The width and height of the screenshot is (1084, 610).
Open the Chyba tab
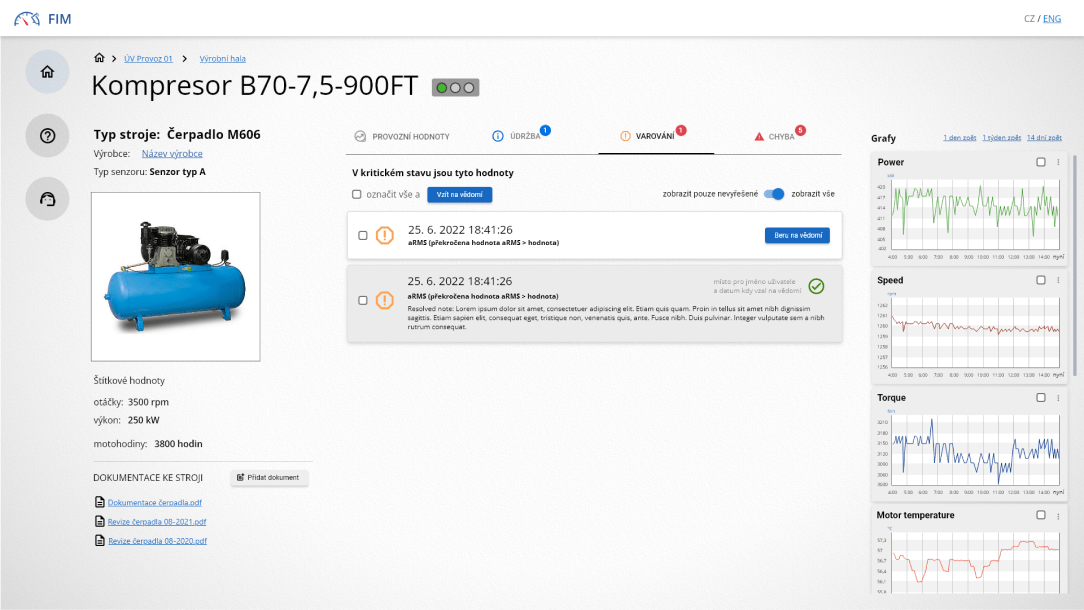[x=775, y=136]
